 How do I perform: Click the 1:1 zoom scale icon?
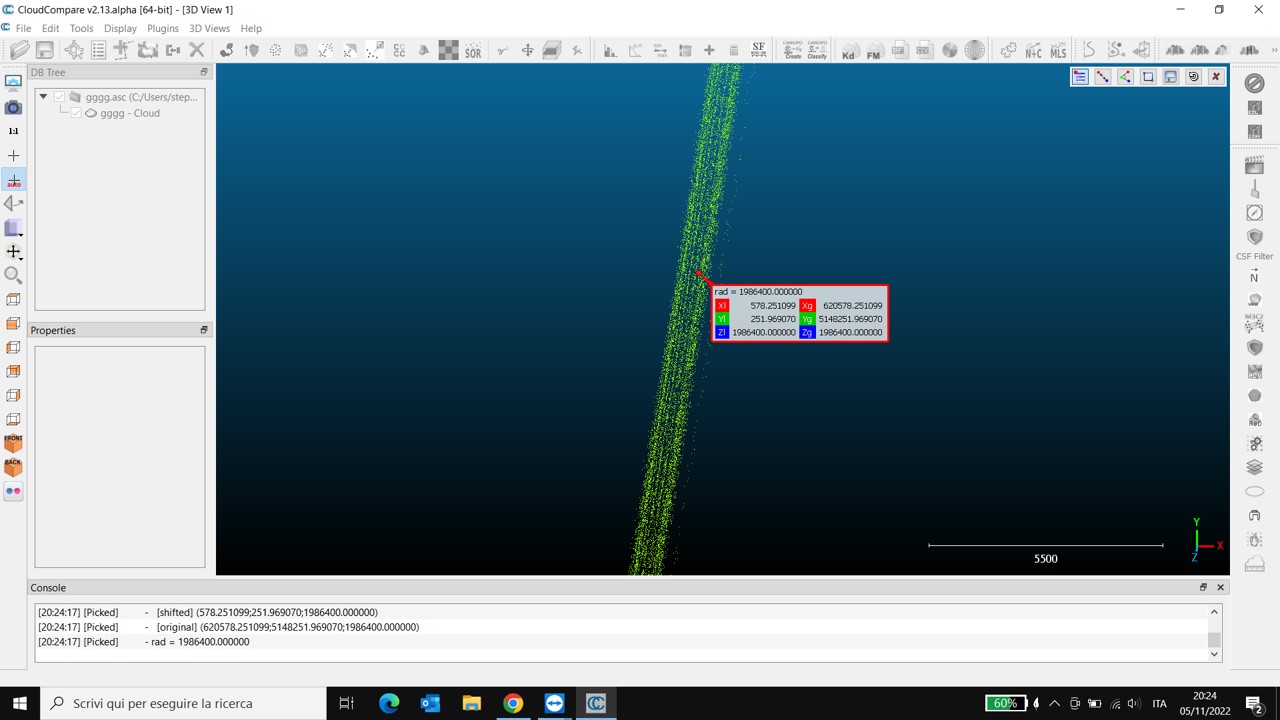pyautogui.click(x=13, y=131)
